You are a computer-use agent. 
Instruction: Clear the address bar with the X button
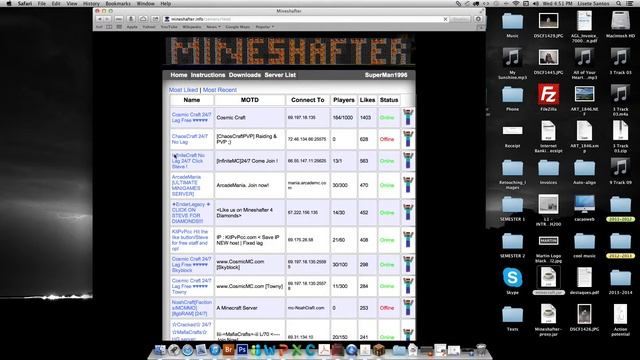click(x=445, y=19)
